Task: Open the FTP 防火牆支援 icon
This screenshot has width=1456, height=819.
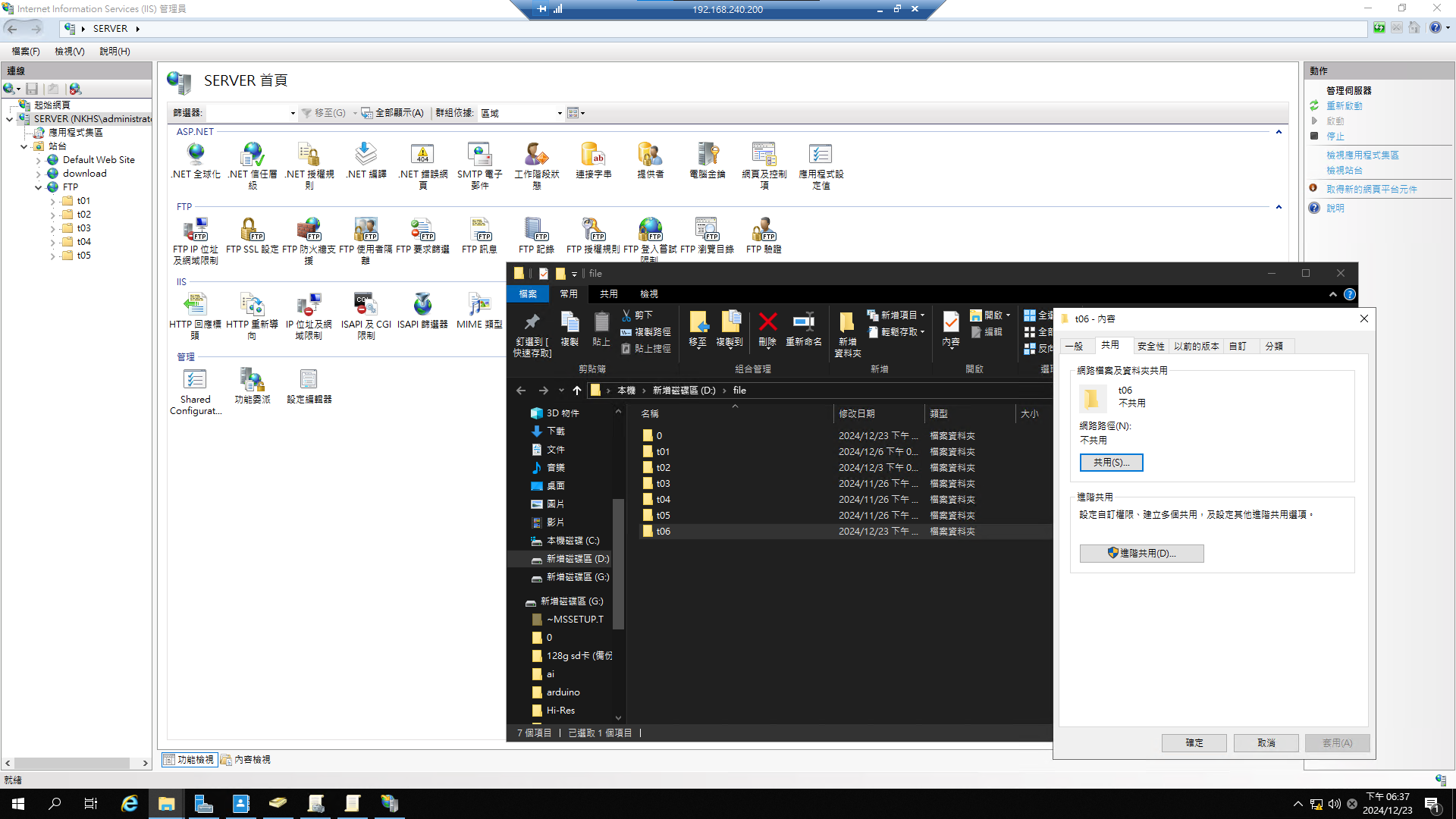Action: pyautogui.click(x=309, y=240)
